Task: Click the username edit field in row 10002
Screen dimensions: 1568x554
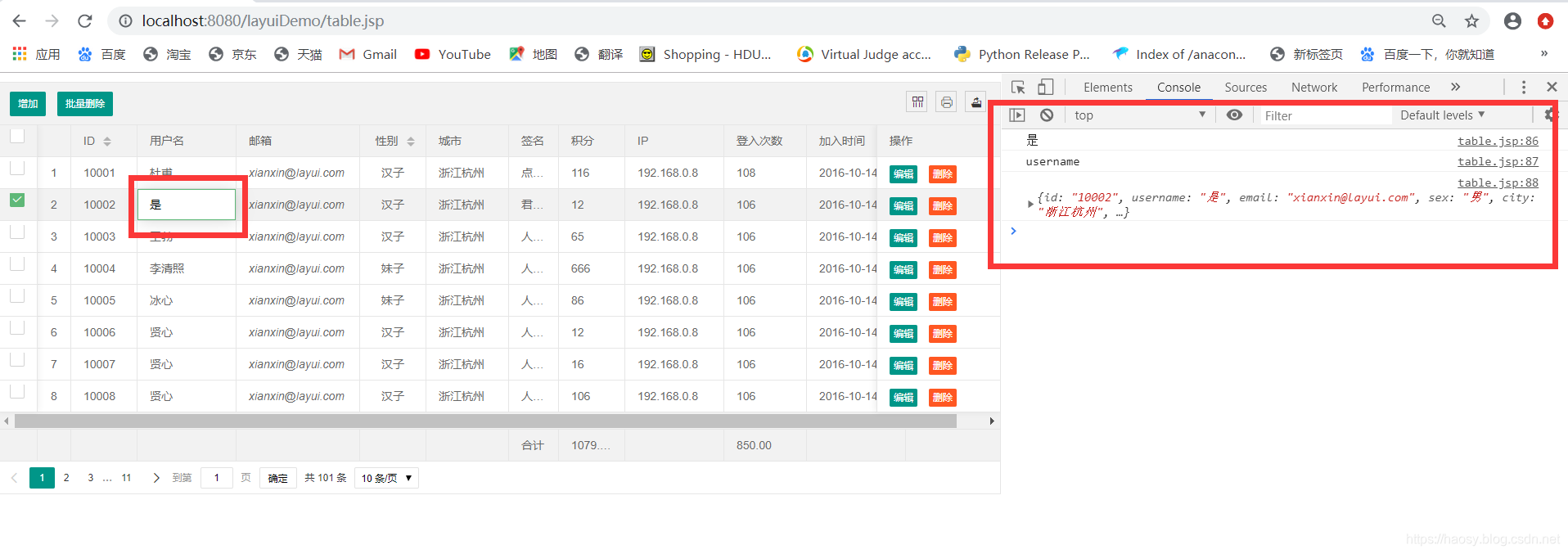Action: point(187,205)
